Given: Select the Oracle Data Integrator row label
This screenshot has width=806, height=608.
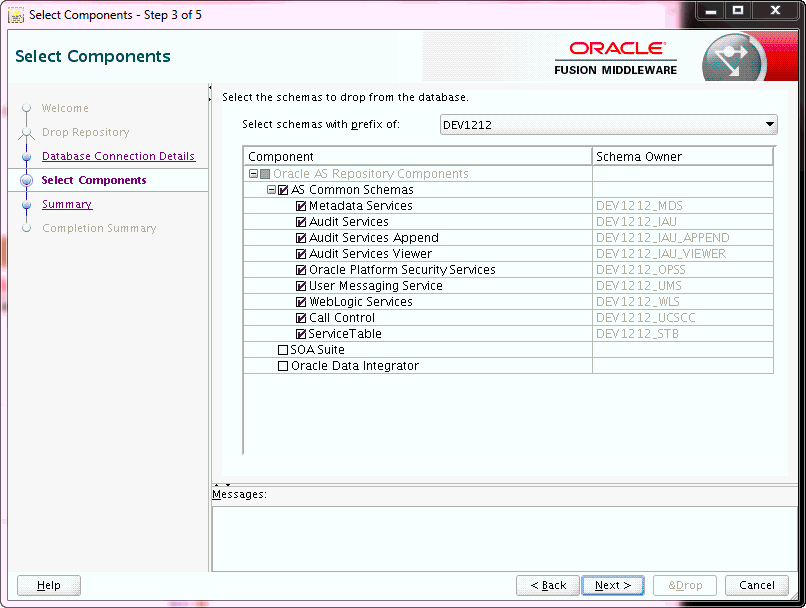Looking at the screenshot, I should tap(355, 366).
